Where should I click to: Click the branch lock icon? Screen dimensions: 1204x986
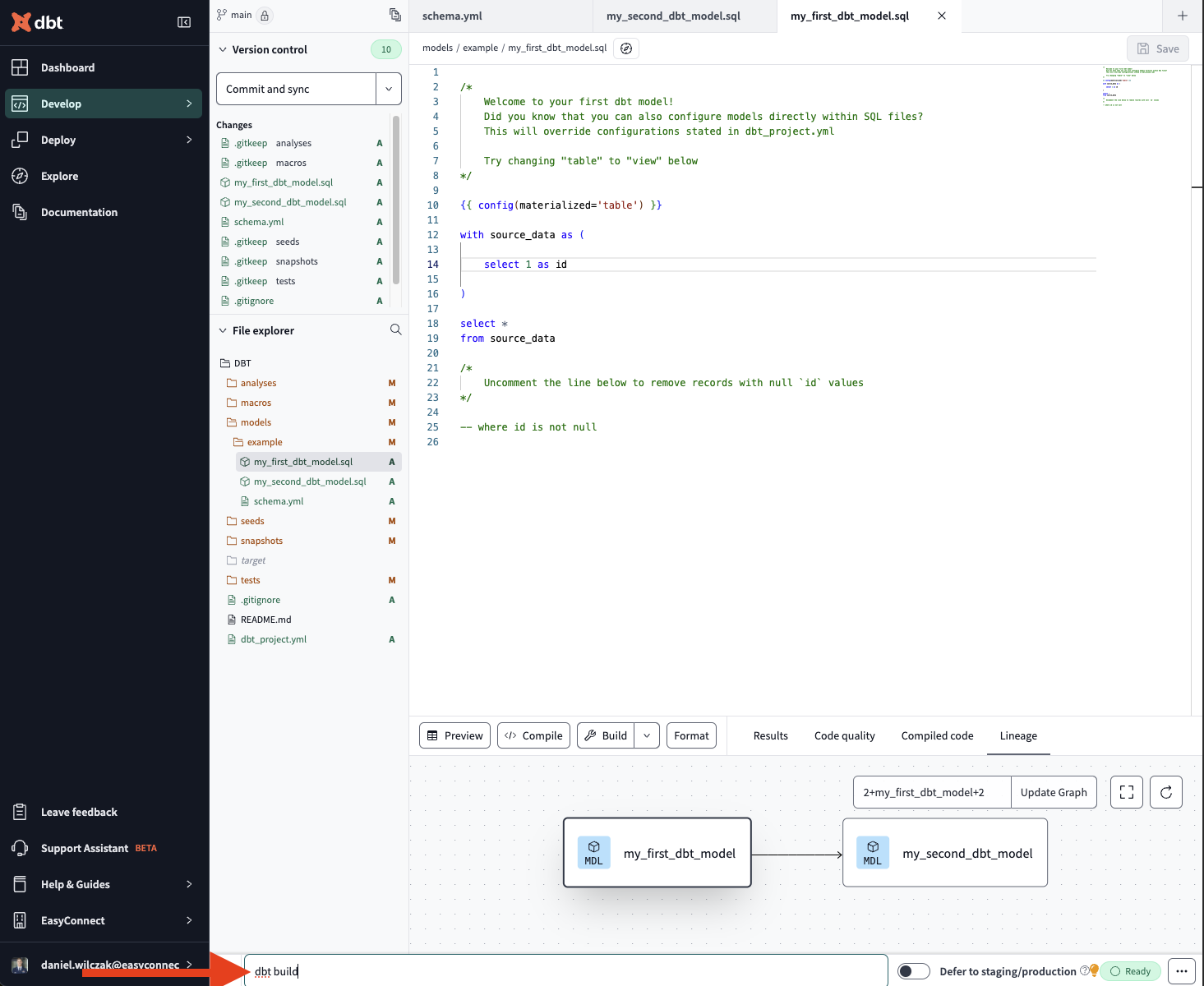click(x=265, y=16)
